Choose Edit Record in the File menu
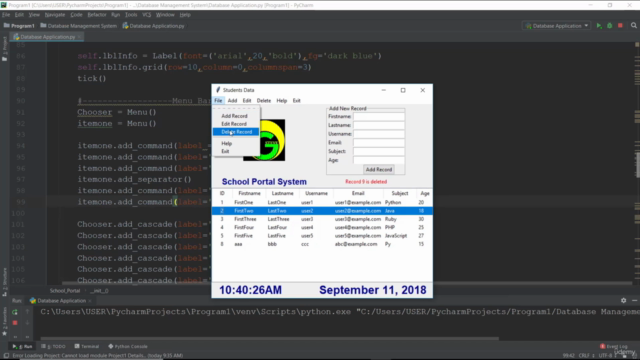This screenshot has width=640, height=360. [234, 124]
